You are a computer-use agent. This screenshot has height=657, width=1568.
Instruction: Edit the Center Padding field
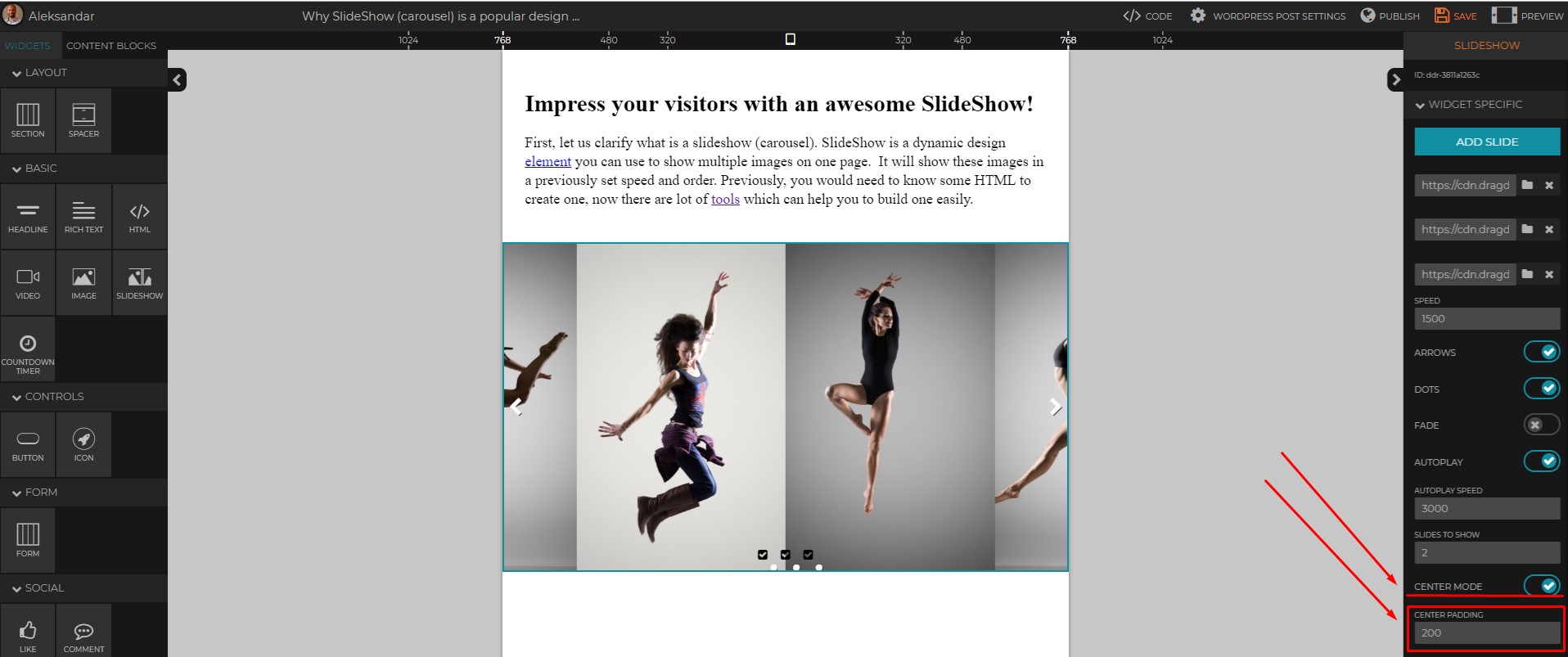pyautogui.click(x=1487, y=632)
